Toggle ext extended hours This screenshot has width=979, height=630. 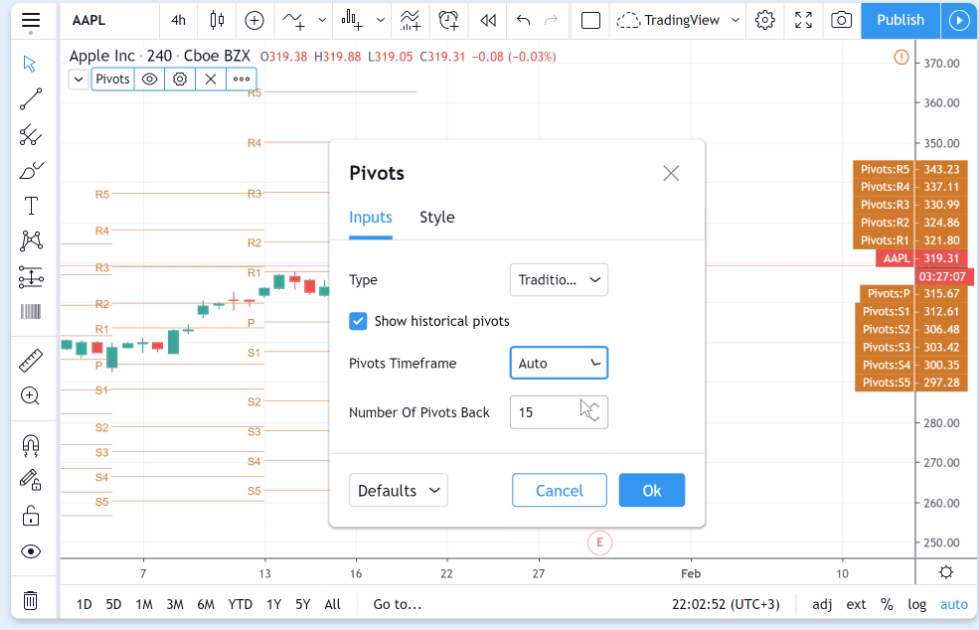855,604
